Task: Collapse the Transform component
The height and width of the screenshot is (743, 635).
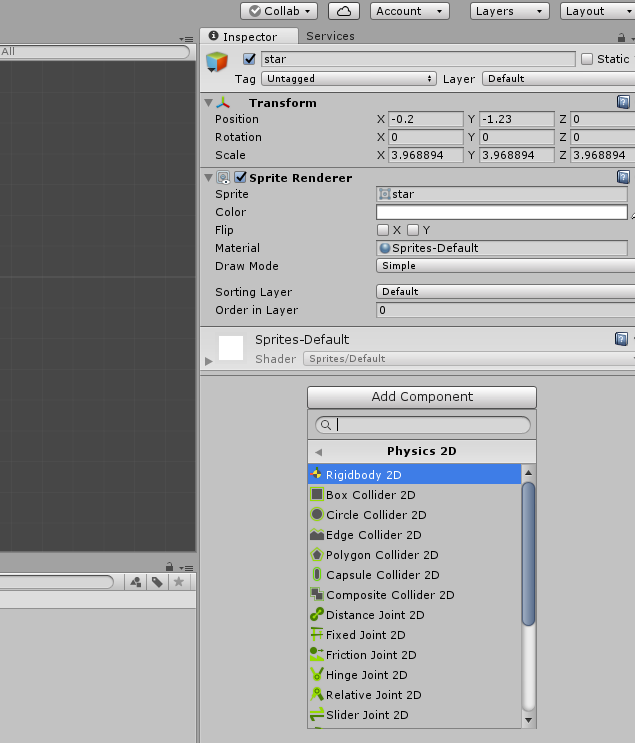Action: 208,102
